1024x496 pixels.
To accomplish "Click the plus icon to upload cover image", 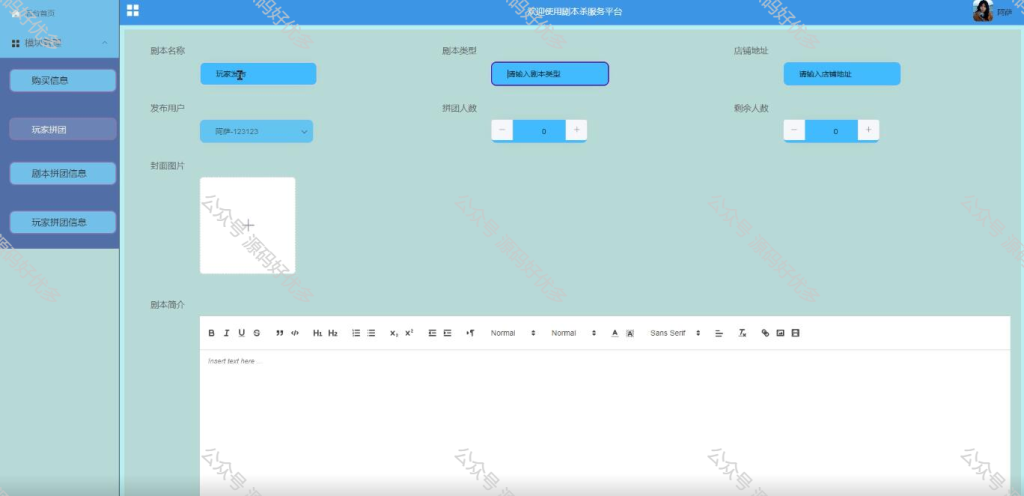I will coord(248,225).
